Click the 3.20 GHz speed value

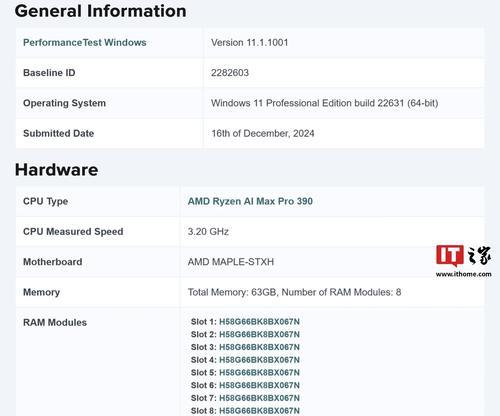(x=208, y=232)
